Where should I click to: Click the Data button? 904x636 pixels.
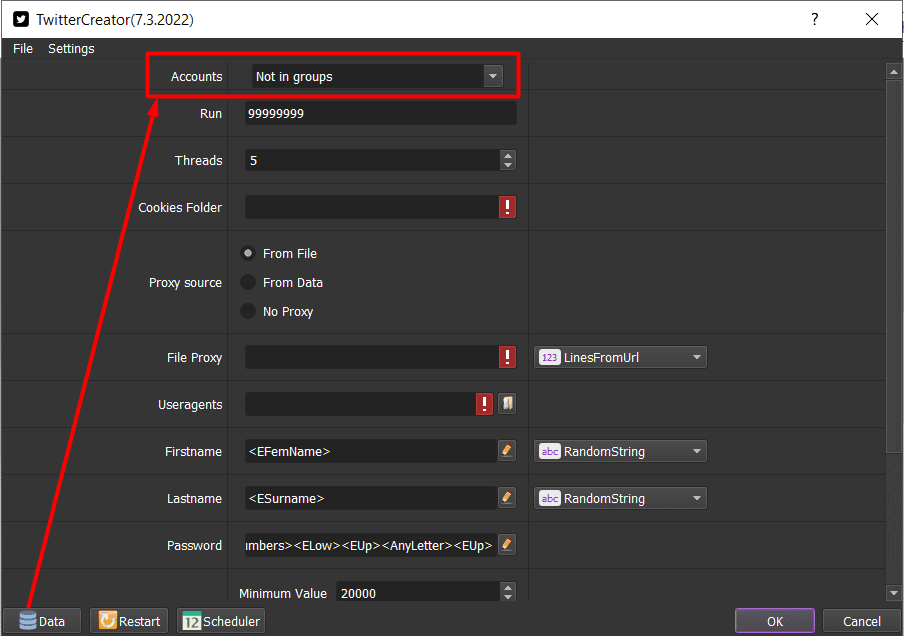pyautogui.click(x=42, y=621)
